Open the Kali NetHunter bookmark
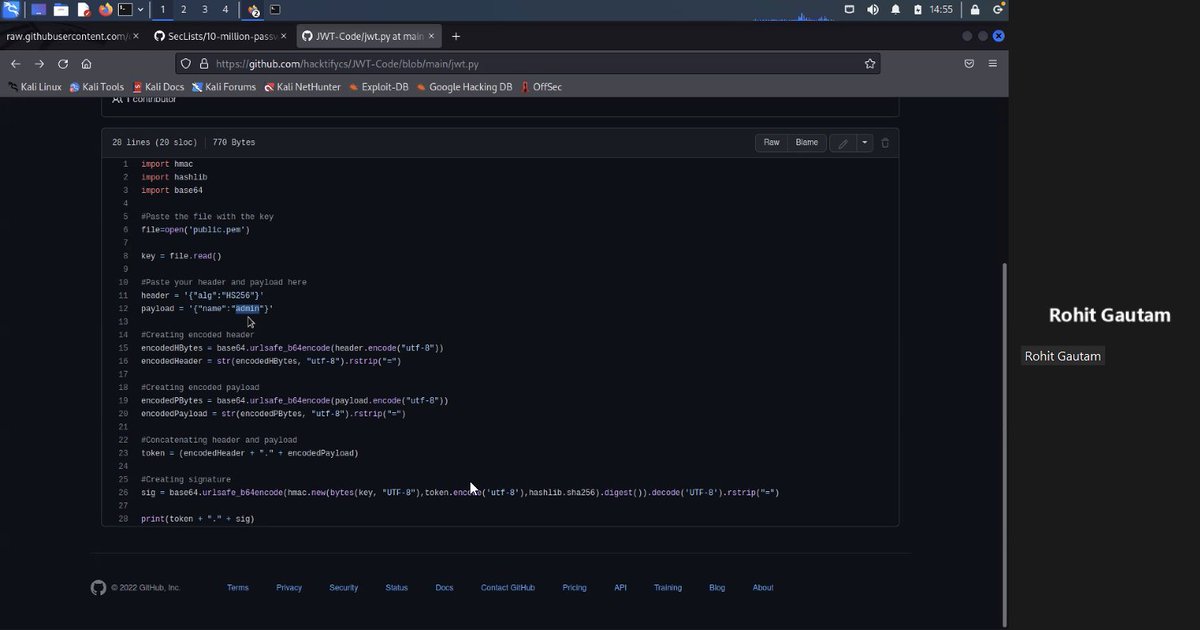The image size is (1200, 630). (302, 87)
